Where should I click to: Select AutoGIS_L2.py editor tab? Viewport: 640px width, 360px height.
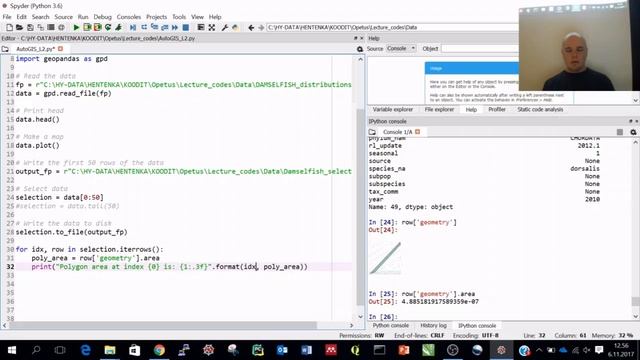[x=35, y=49]
